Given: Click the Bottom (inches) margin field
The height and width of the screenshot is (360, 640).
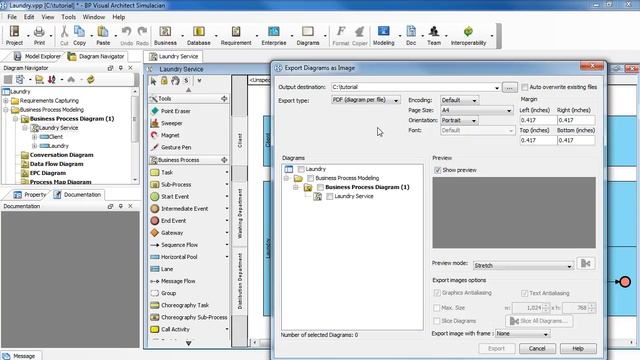Looking at the screenshot, I should pyautogui.click(x=576, y=140).
